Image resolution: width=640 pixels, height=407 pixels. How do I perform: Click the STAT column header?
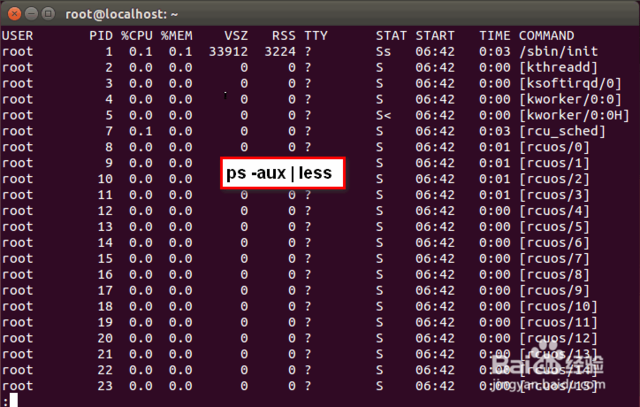391,36
